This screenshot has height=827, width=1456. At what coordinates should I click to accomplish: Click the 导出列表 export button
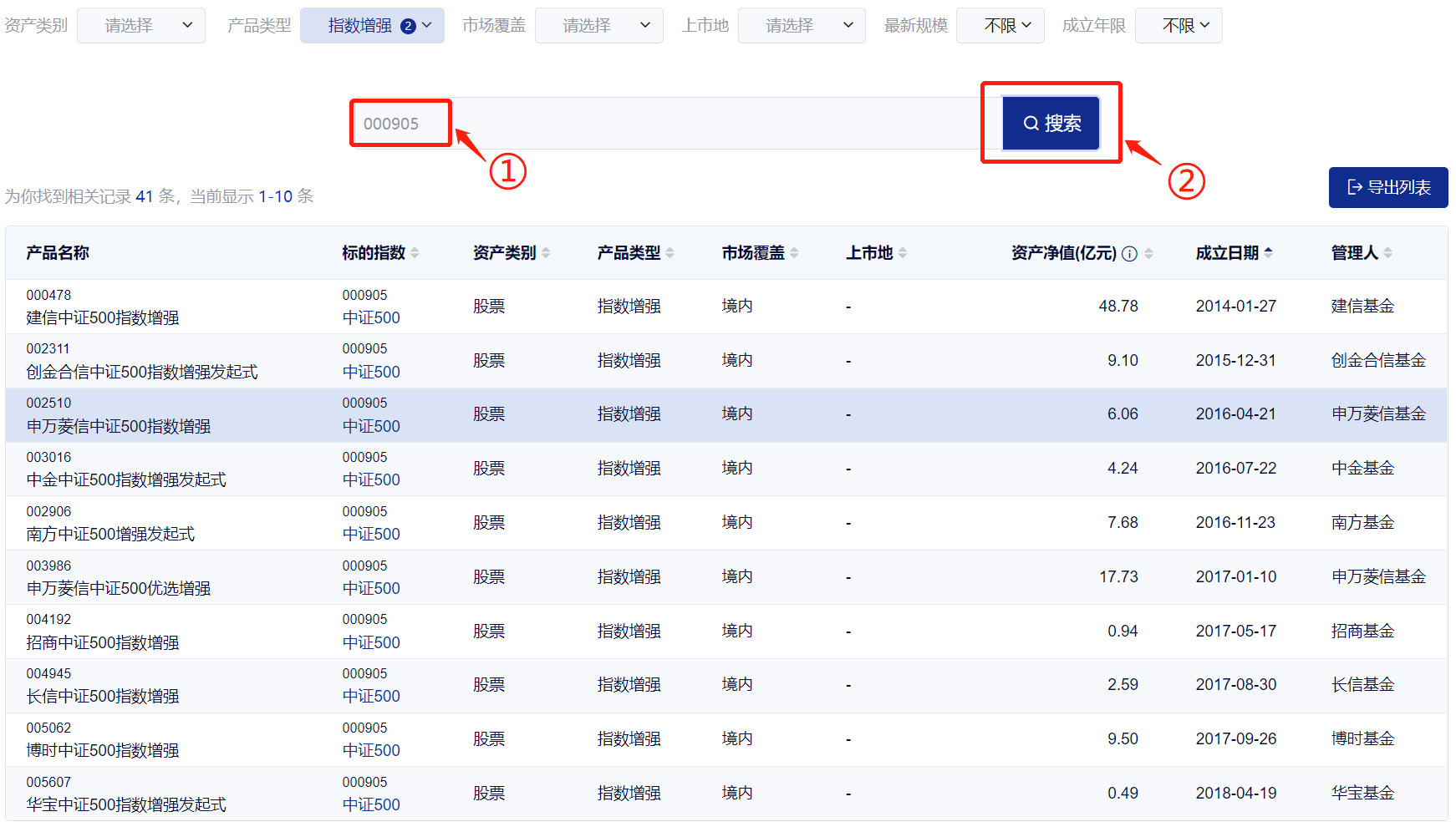pyautogui.click(x=1387, y=187)
